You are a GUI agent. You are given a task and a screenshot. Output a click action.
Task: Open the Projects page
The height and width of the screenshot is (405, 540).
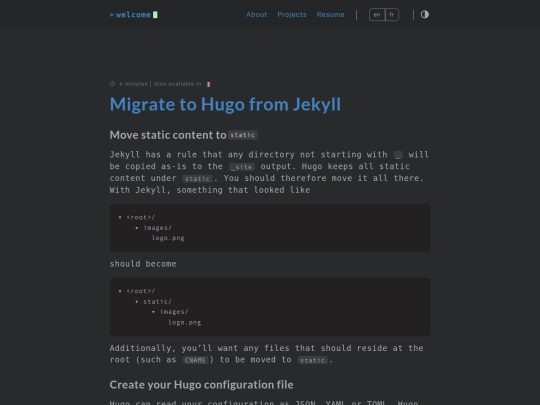click(292, 14)
